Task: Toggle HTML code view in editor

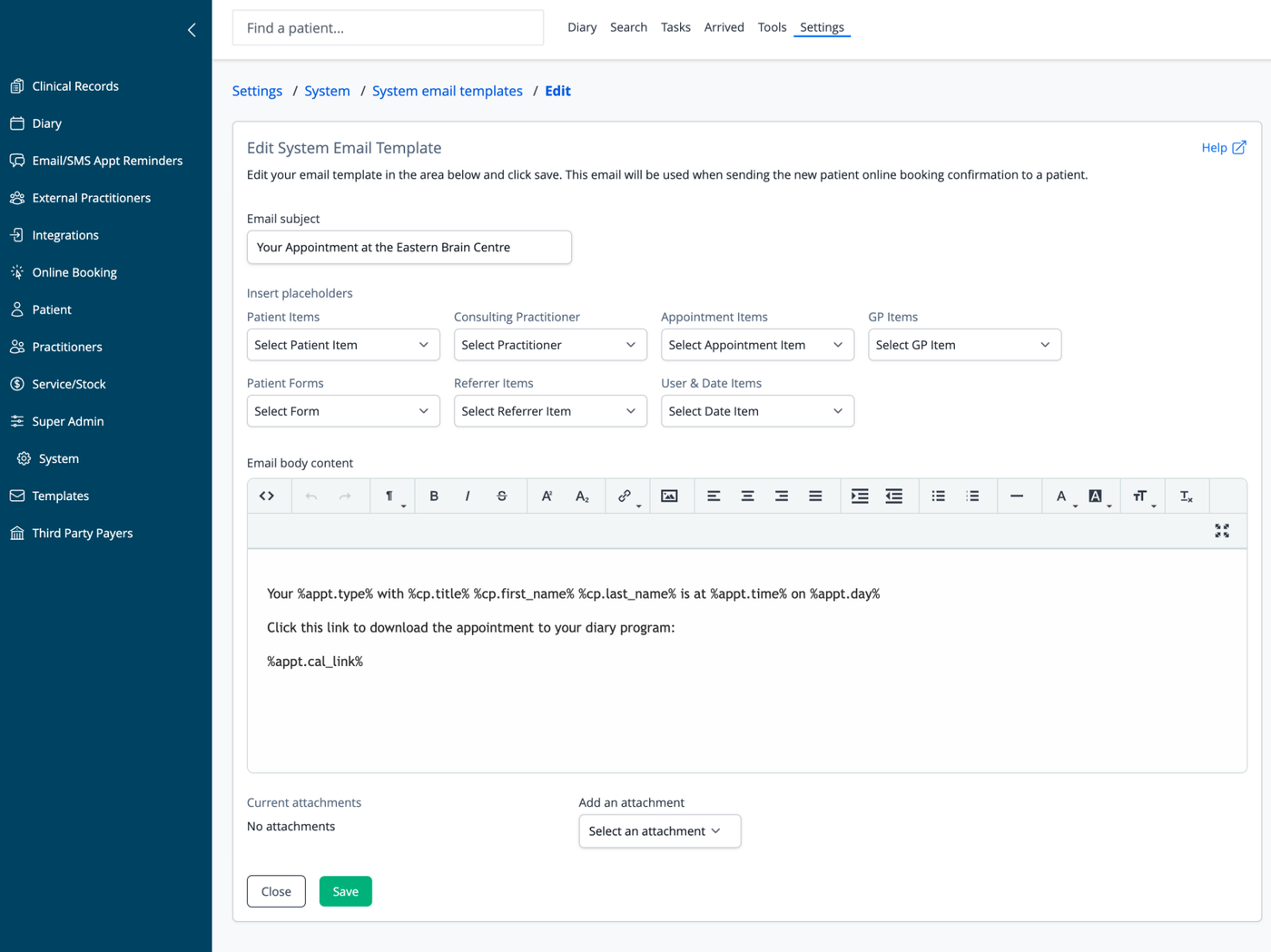Action: [x=267, y=496]
